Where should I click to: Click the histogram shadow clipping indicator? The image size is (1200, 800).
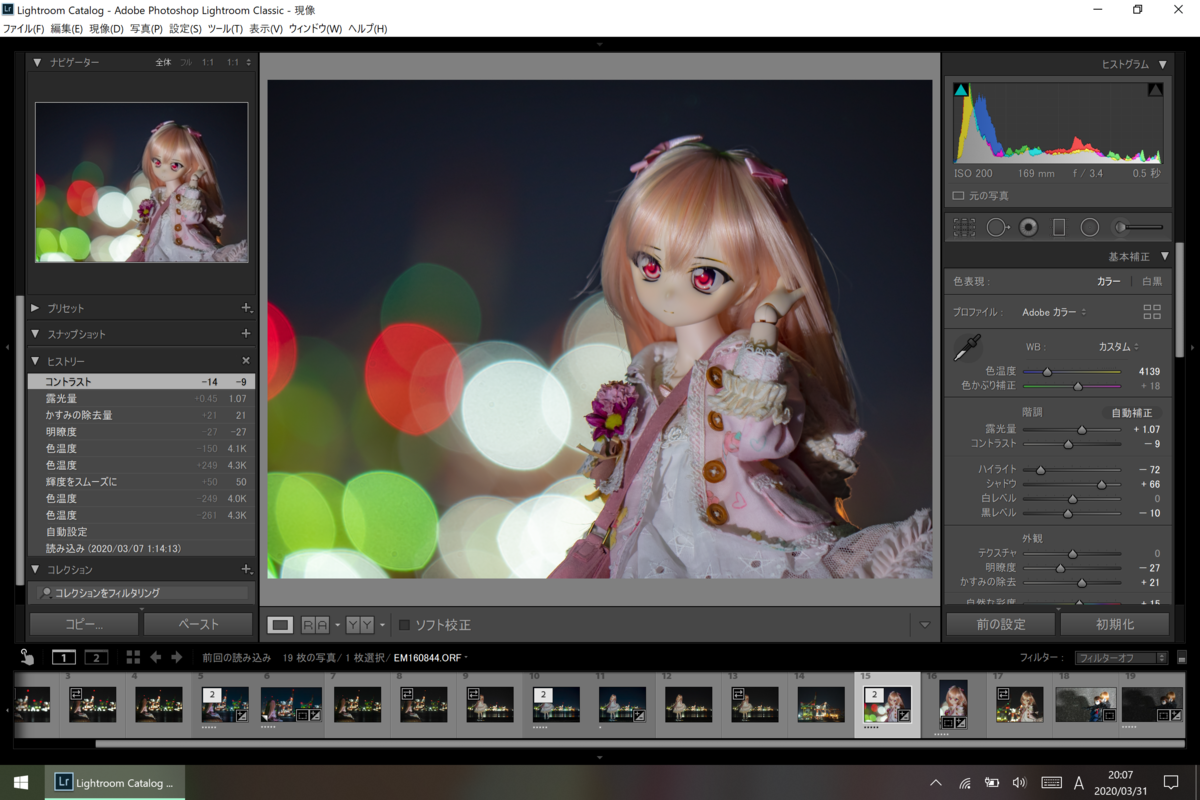click(x=961, y=90)
